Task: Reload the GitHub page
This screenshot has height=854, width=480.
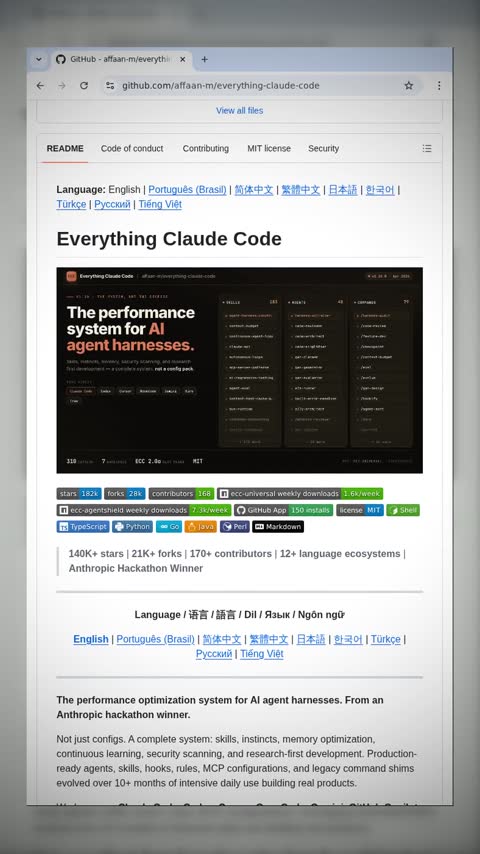Action: click(84, 86)
